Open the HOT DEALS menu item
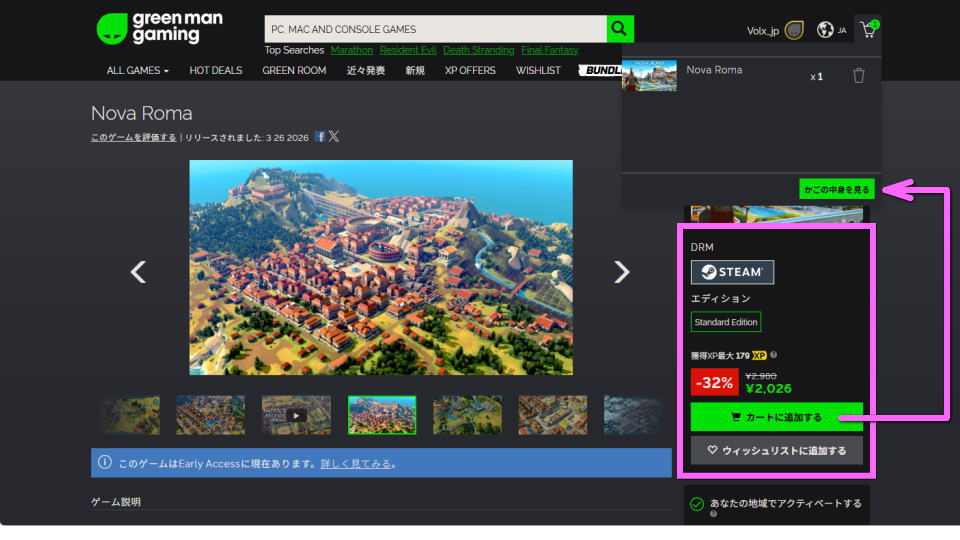 point(215,71)
